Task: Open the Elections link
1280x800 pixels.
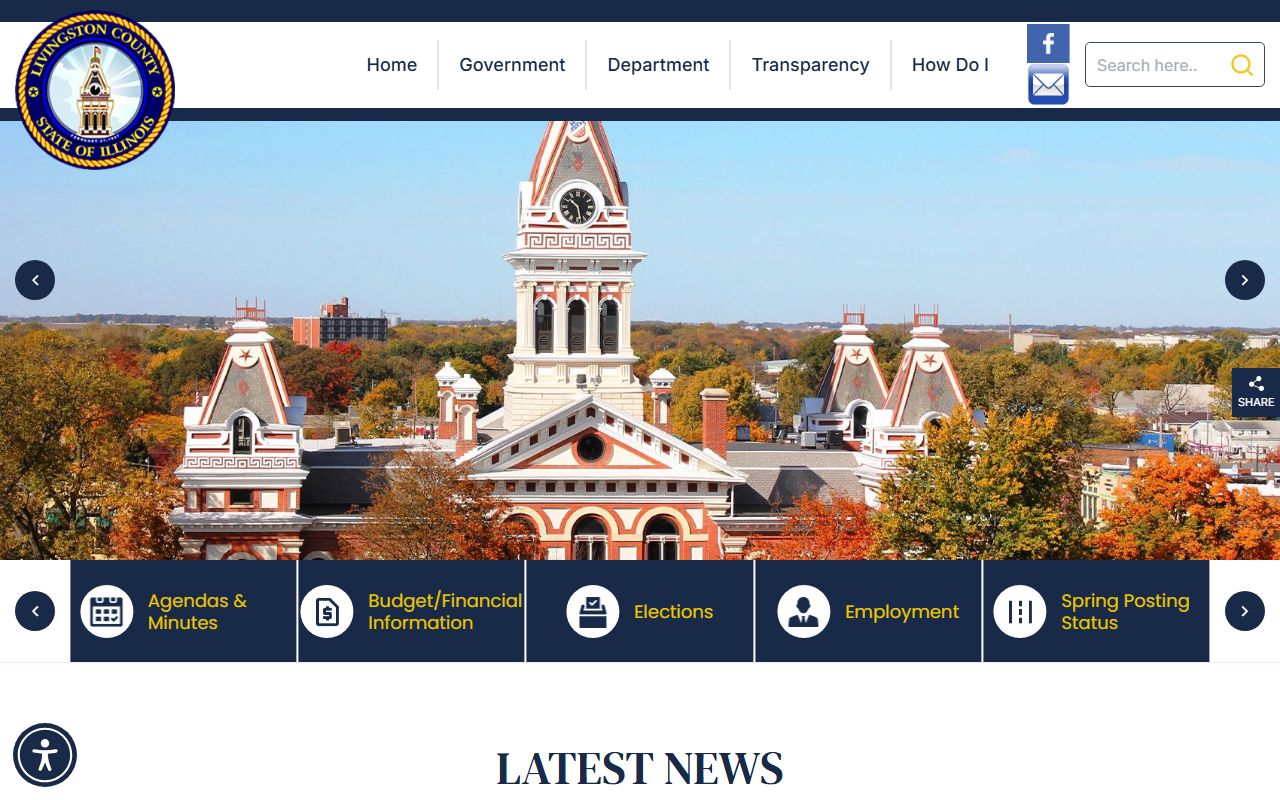Action: coord(674,611)
